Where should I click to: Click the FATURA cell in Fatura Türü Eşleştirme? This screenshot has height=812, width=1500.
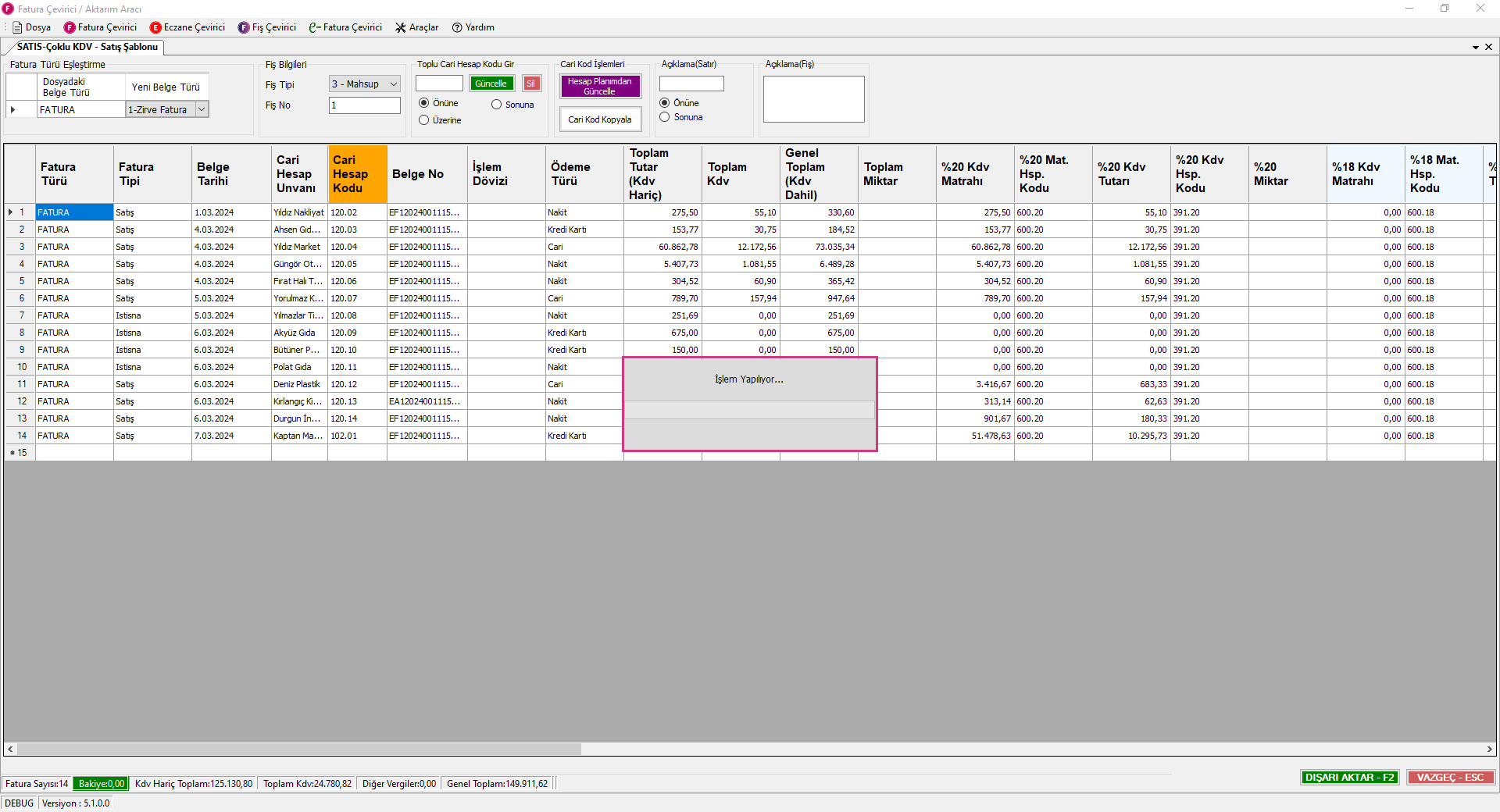(x=81, y=110)
